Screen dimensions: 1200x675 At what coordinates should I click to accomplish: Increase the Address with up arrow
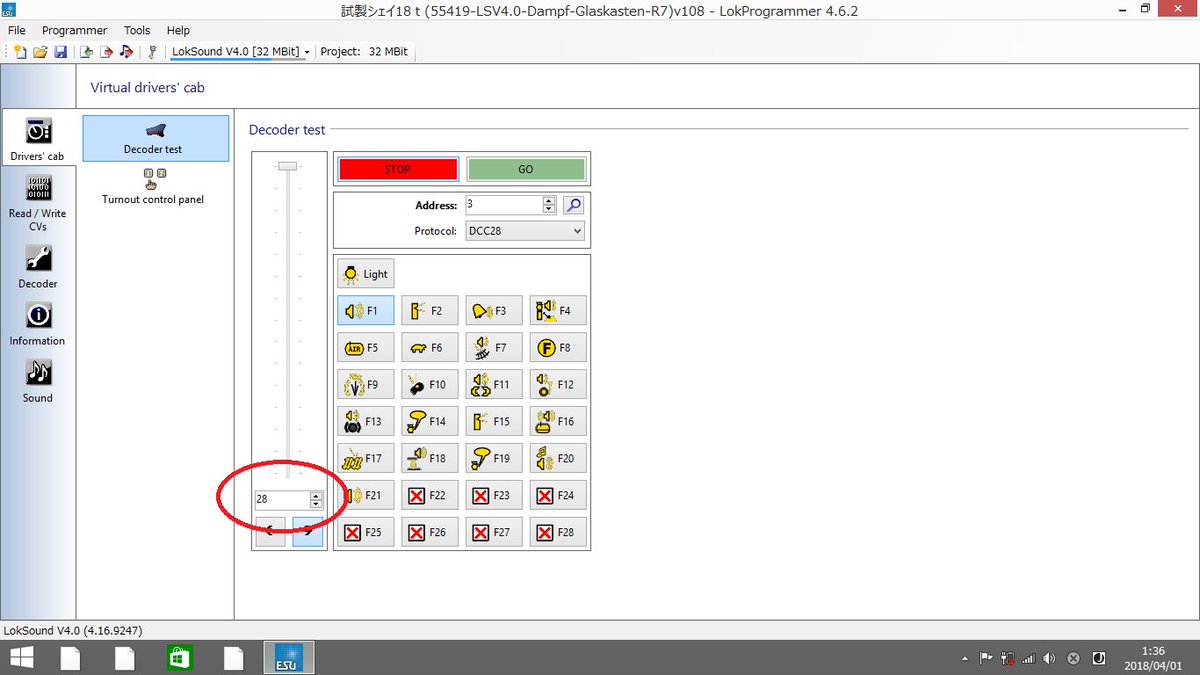tap(549, 201)
